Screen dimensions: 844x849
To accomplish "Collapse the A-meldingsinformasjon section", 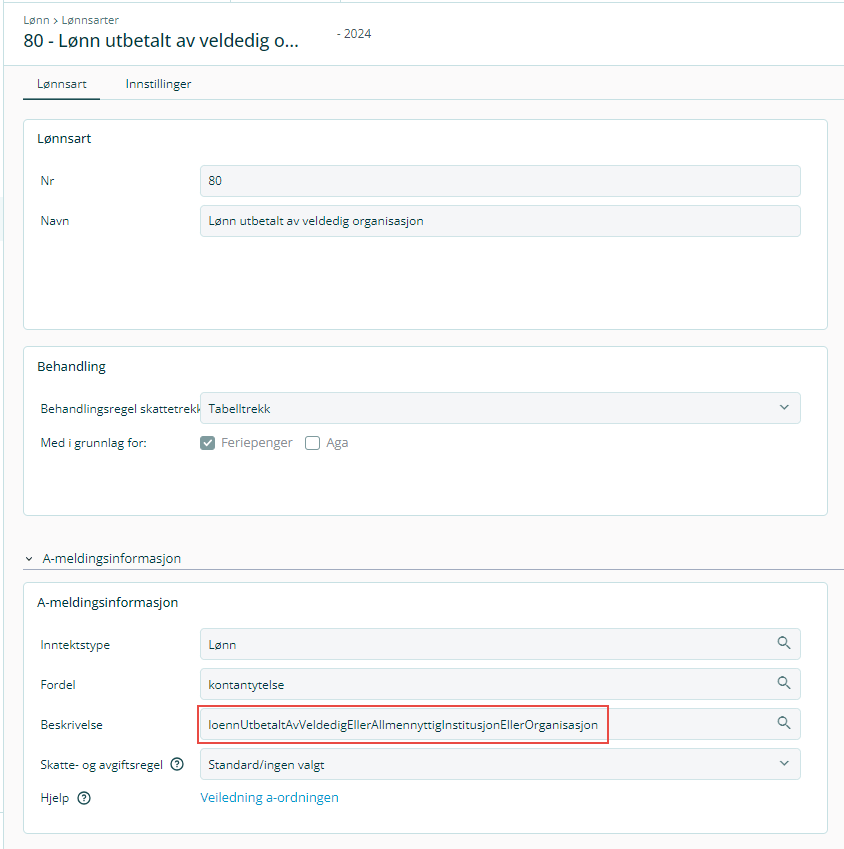I will tap(30, 559).
